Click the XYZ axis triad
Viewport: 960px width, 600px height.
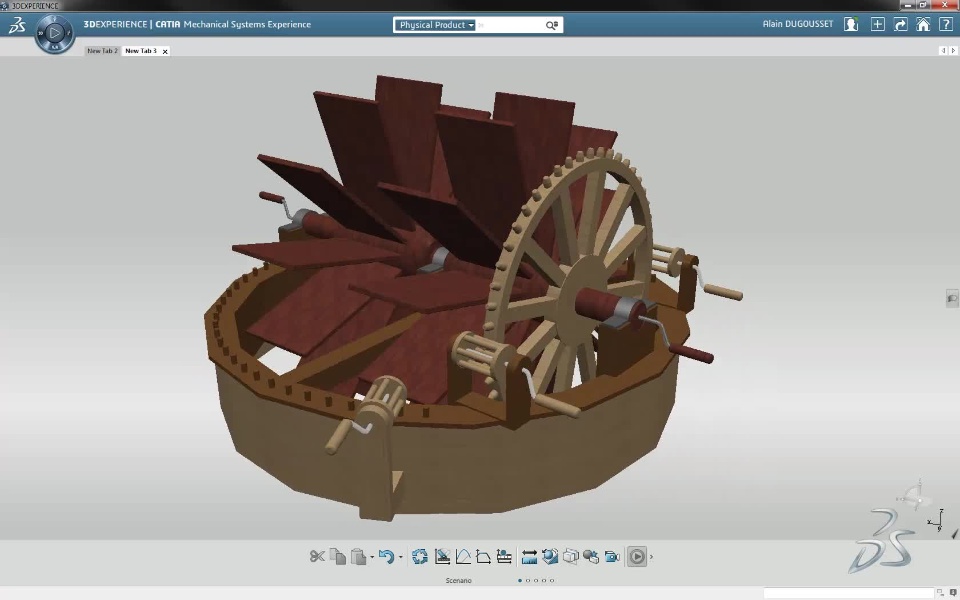[937, 520]
